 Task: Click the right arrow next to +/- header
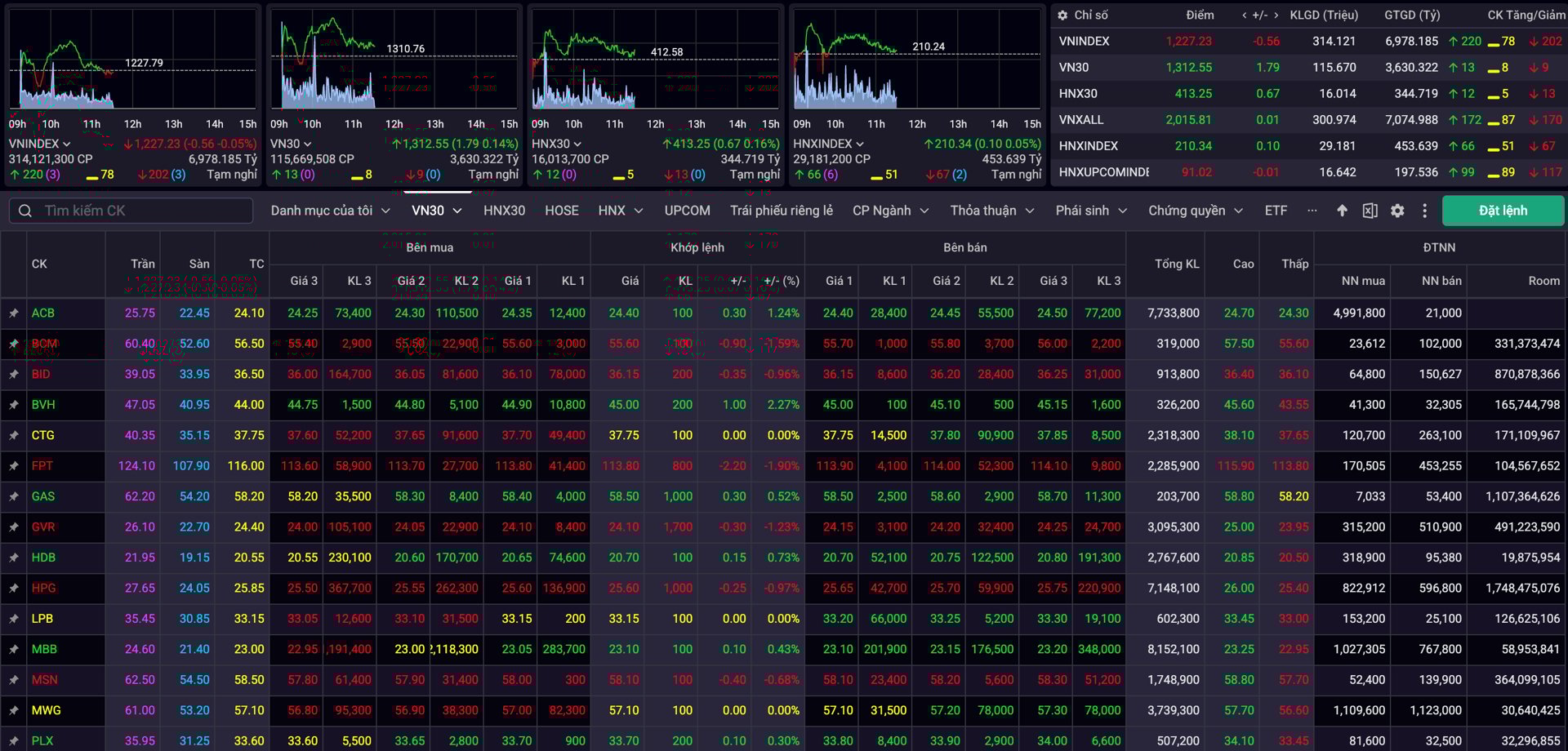(1276, 16)
